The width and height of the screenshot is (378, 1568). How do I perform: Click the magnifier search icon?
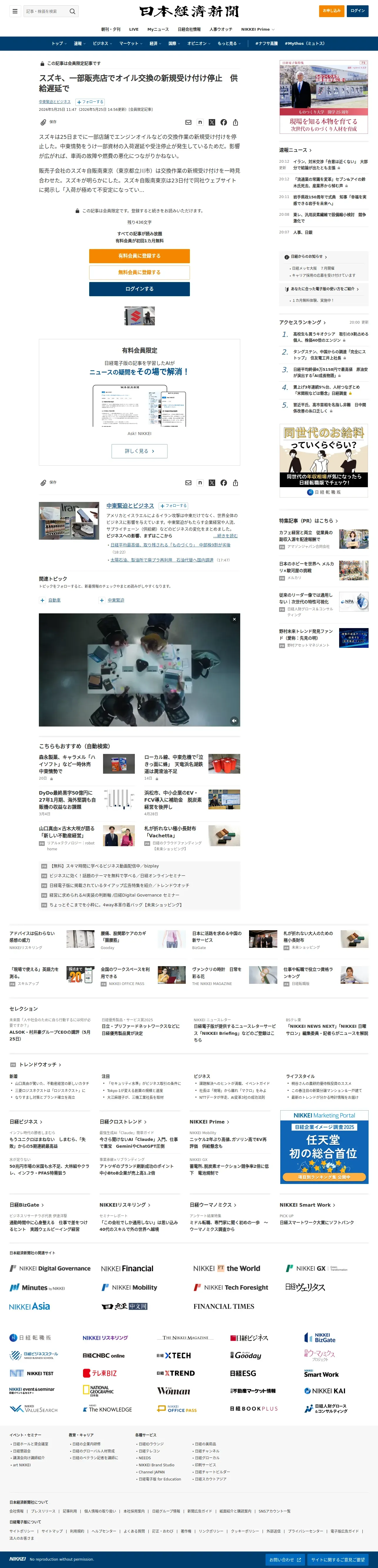(x=72, y=11)
